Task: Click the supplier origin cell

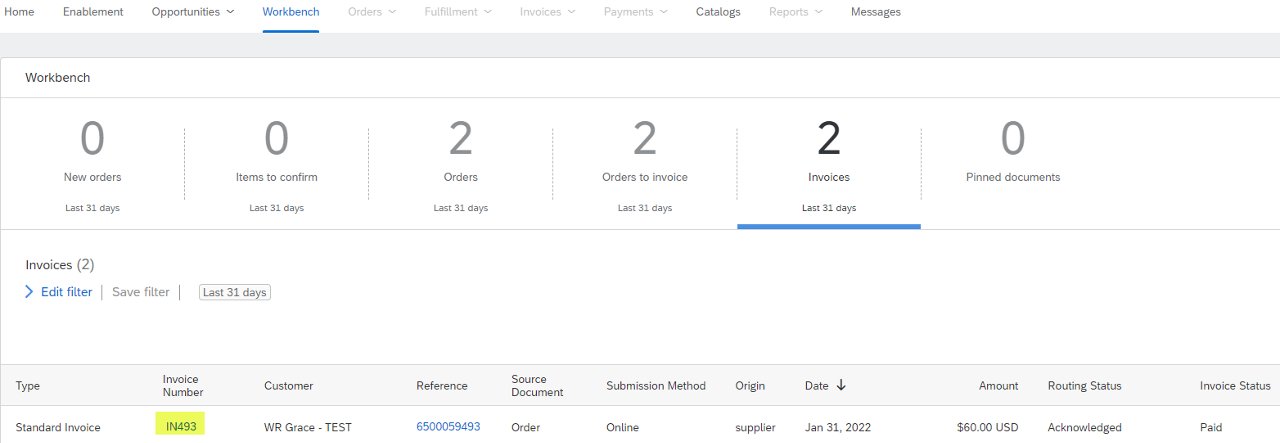Action: point(755,428)
